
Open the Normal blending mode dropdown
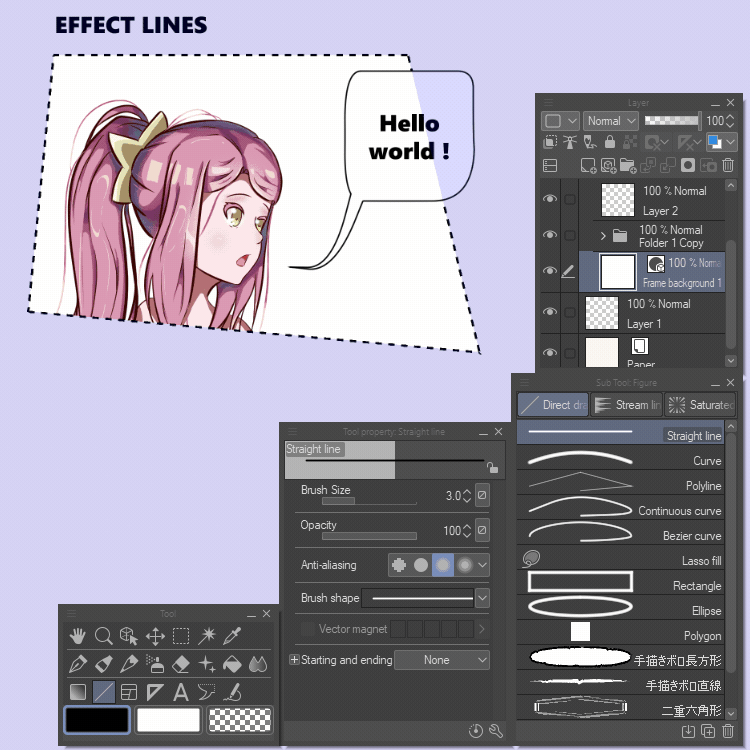click(x=611, y=121)
